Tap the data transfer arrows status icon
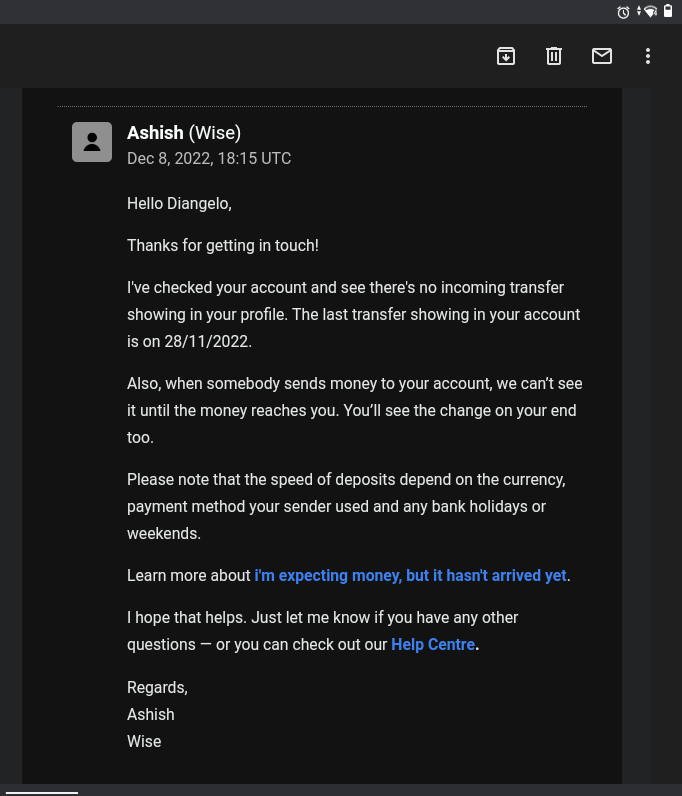Viewport: 682px width, 796px height. 639,11
